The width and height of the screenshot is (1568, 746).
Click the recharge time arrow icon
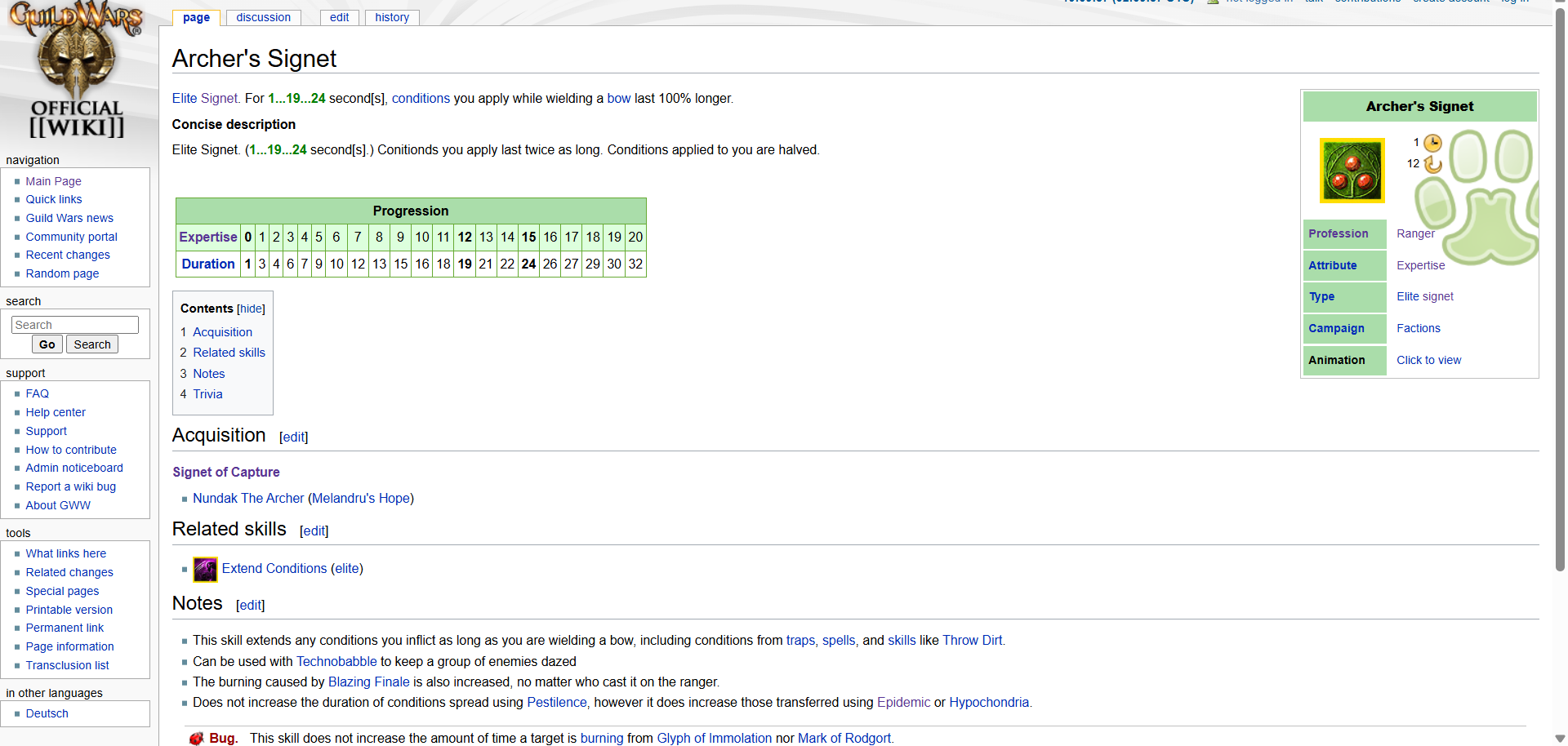[x=1432, y=164]
